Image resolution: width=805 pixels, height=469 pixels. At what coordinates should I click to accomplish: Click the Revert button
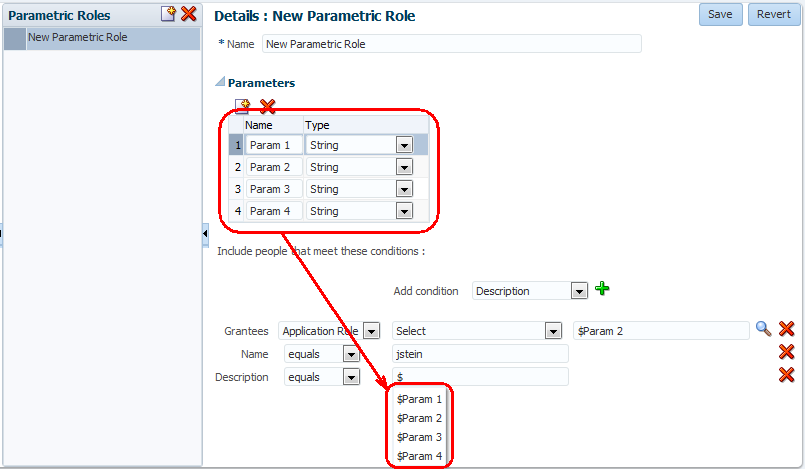[774, 14]
